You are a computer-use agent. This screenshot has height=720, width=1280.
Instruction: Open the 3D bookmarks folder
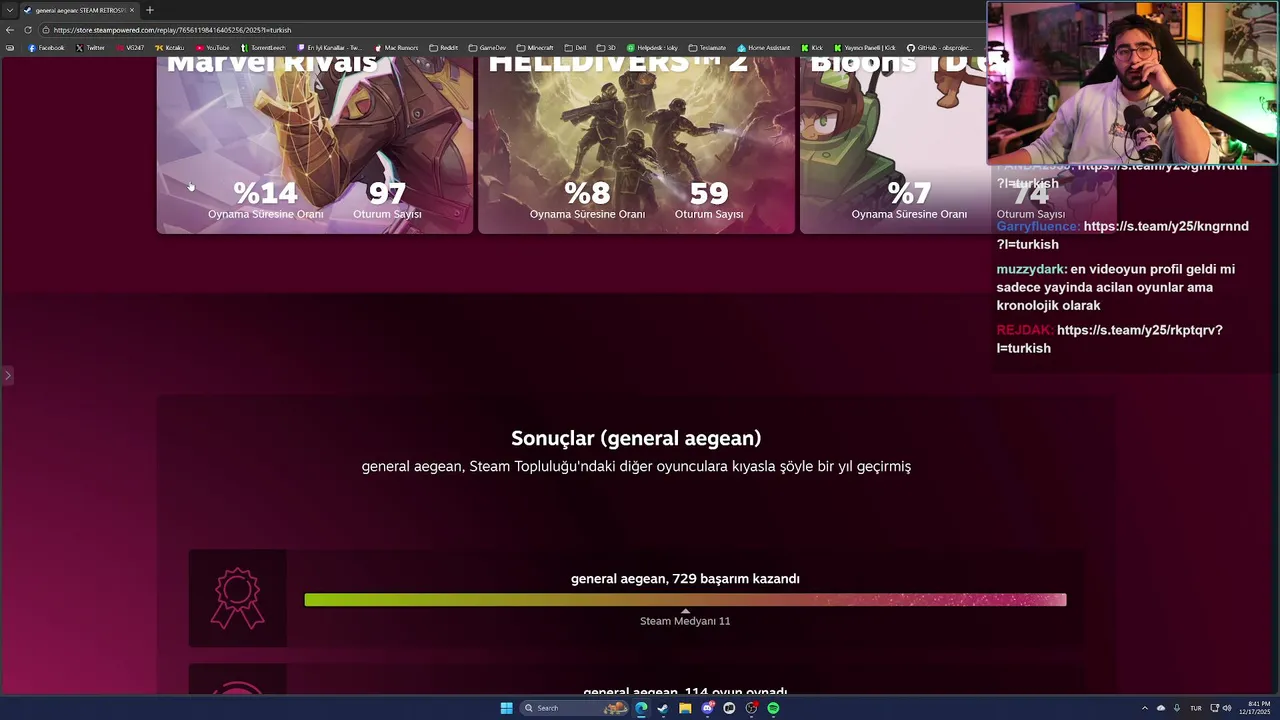coord(606,48)
